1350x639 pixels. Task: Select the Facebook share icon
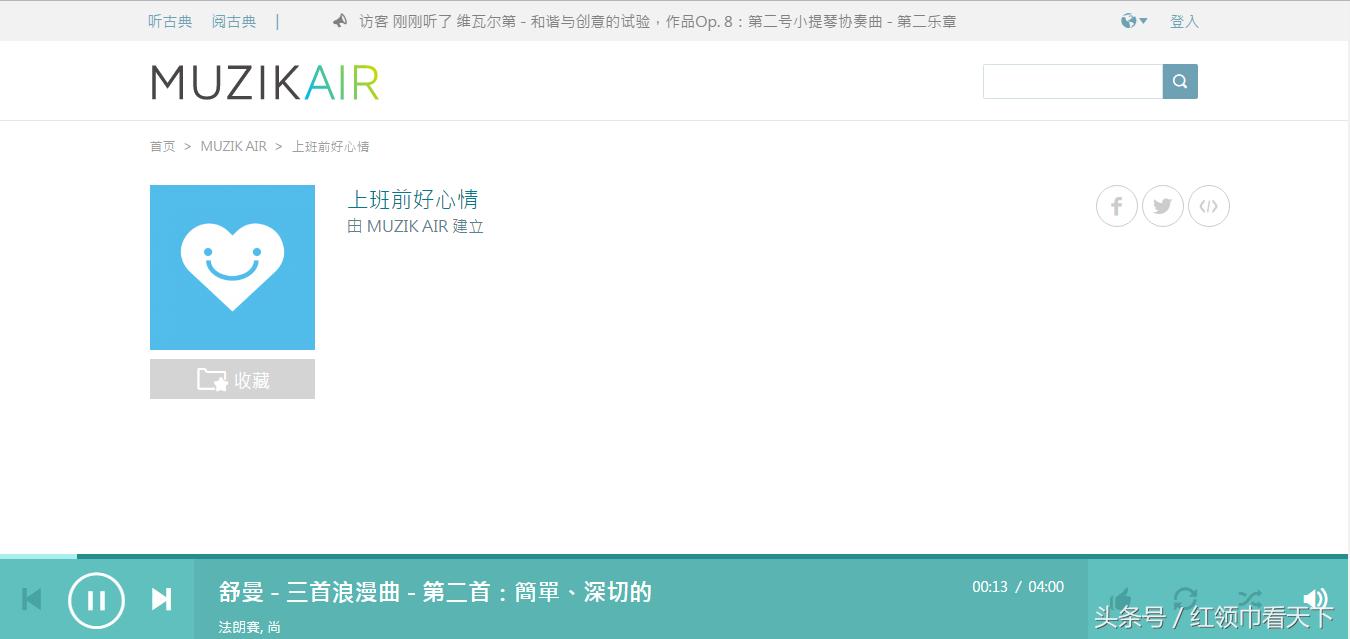pos(1116,206)
